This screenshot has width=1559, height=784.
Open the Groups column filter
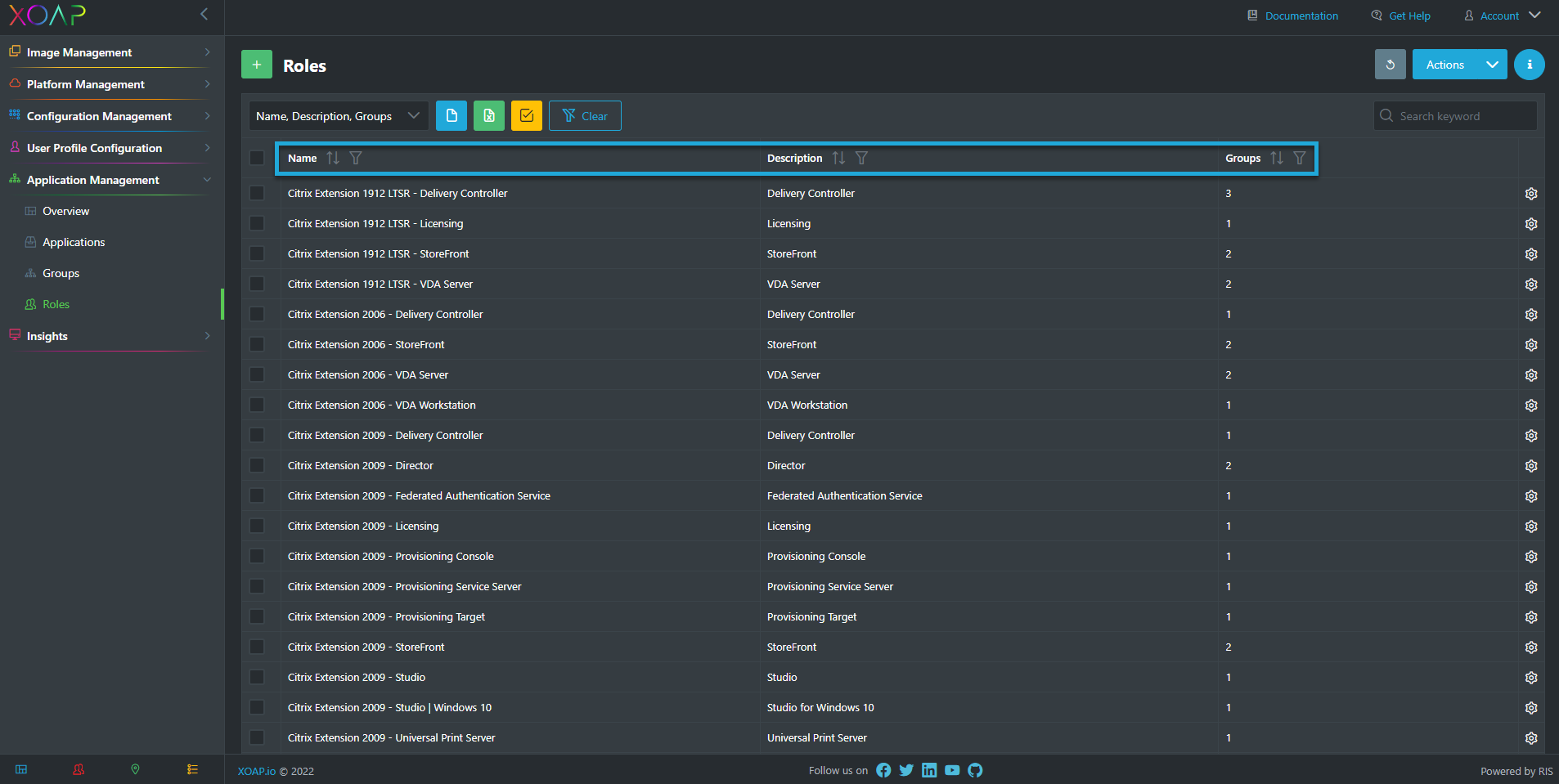click(x=1300, y=158)
